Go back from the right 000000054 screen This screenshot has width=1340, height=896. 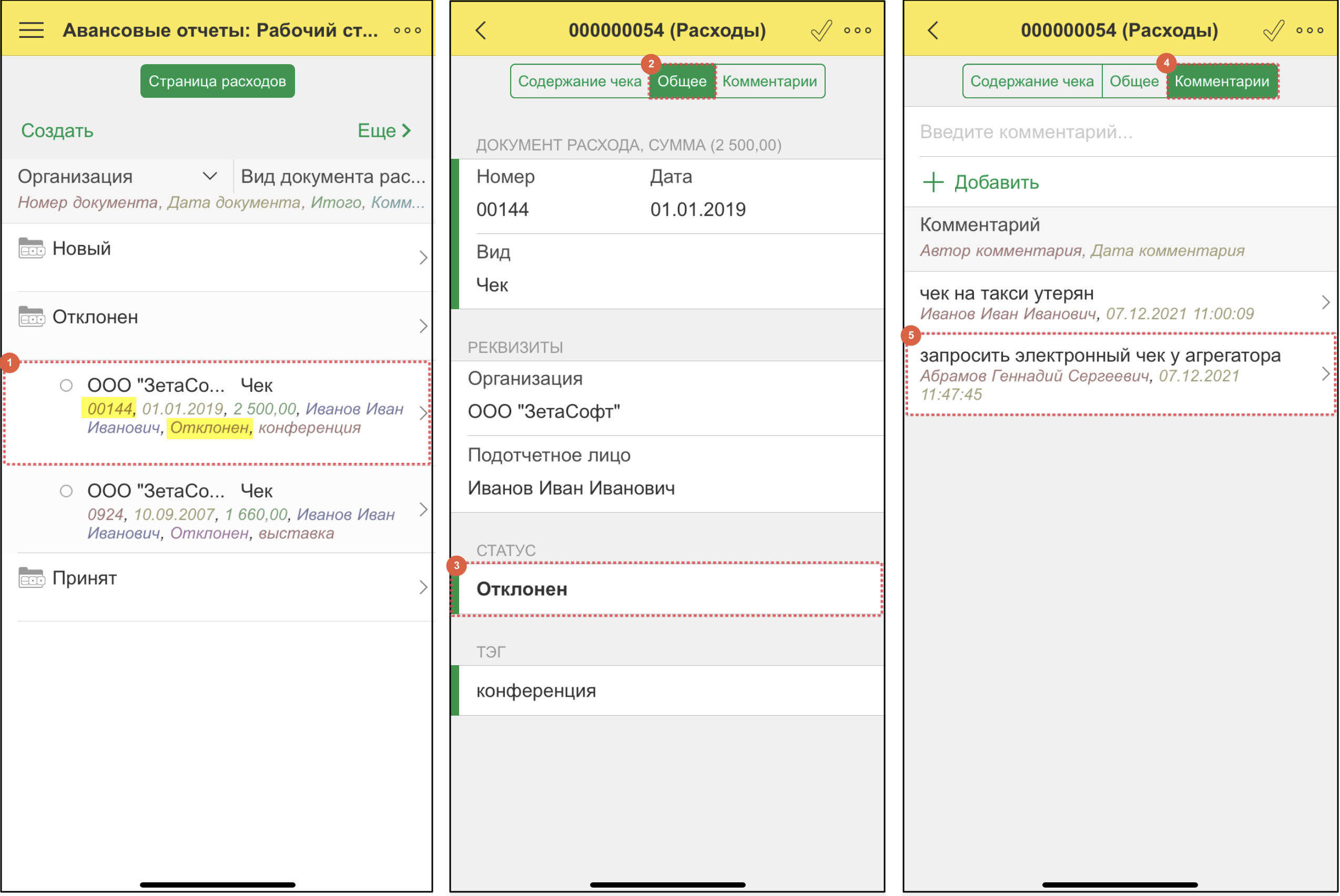[x=933, y=30]
